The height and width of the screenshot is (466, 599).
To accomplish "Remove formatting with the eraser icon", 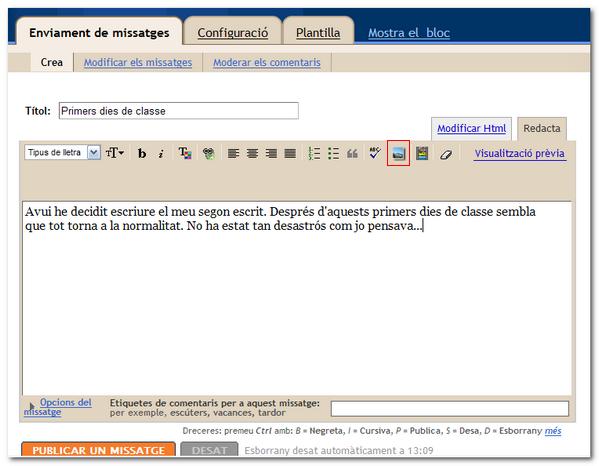I will point(446,154).
